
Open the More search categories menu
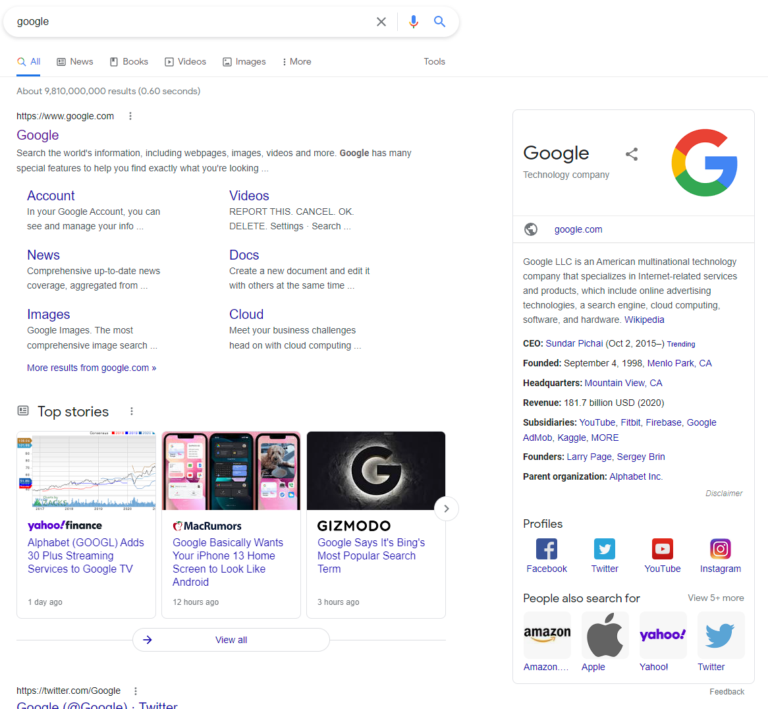[x=296, y=62]
